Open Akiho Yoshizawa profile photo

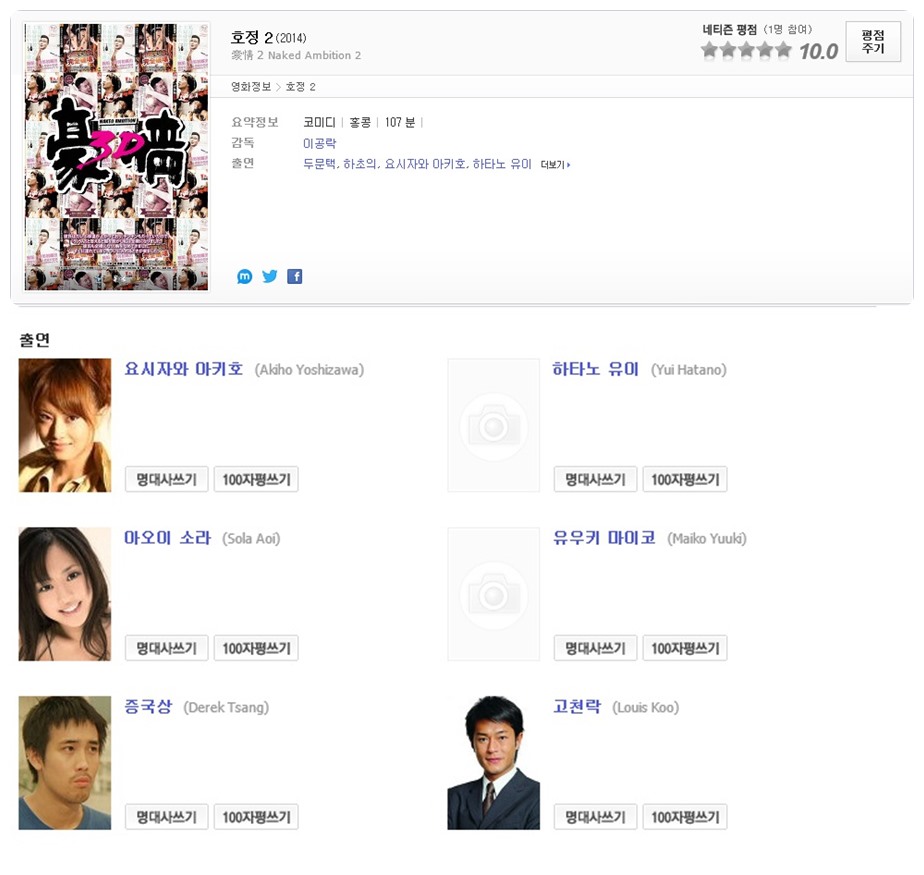tap(65, 425)
